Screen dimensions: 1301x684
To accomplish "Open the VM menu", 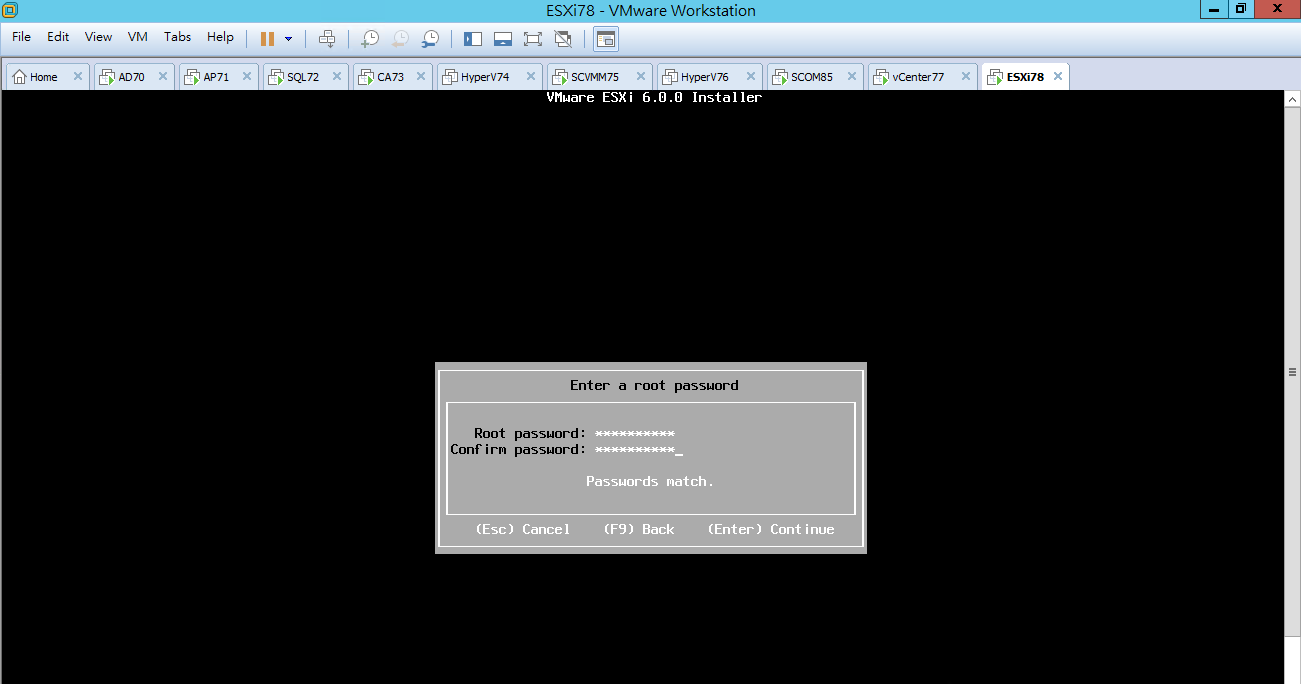I will 138,37.
